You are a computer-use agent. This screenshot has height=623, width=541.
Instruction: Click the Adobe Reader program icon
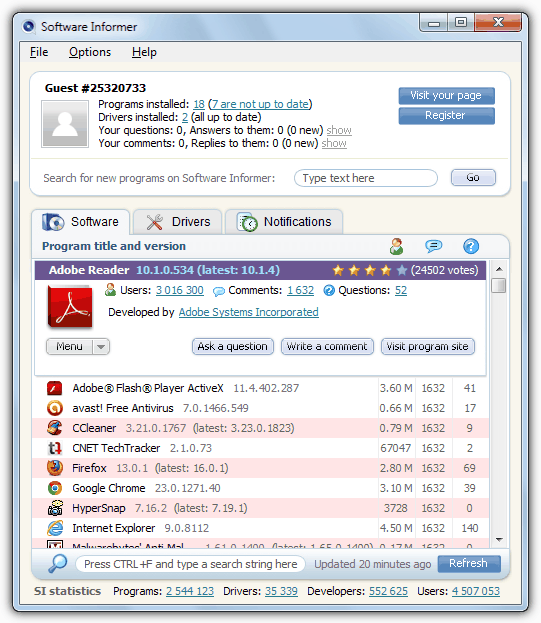point(70,306)
